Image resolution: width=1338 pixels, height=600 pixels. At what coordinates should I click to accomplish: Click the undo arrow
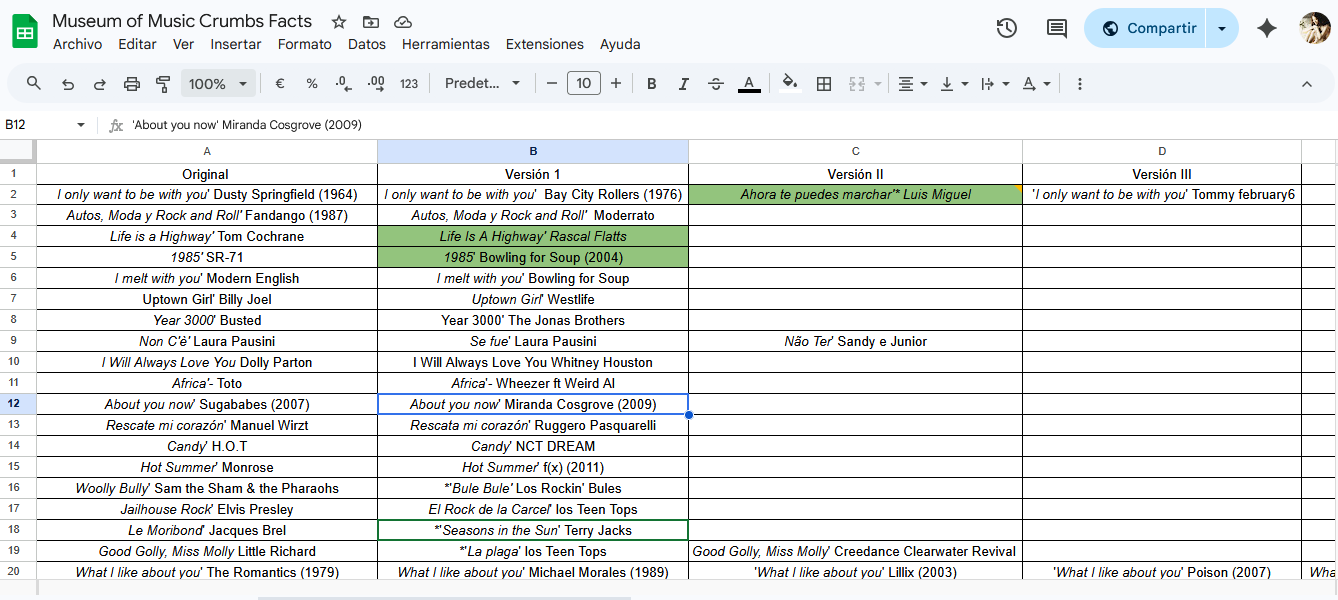tap(67, 84)
